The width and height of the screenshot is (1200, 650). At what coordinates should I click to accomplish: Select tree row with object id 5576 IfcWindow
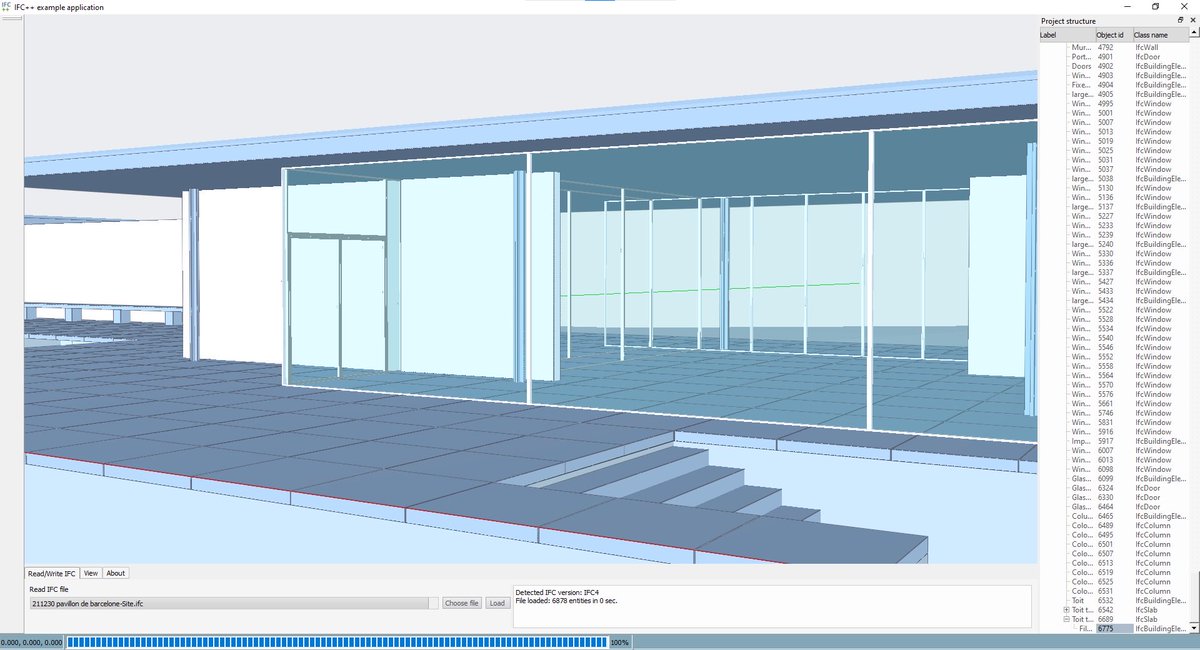coord(1114,394)
